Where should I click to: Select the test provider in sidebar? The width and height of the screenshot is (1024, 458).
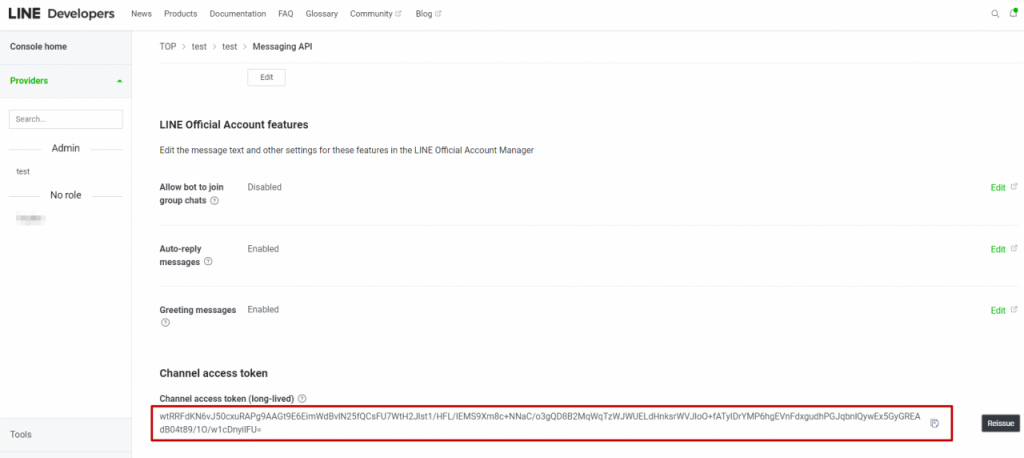(23, 172)
